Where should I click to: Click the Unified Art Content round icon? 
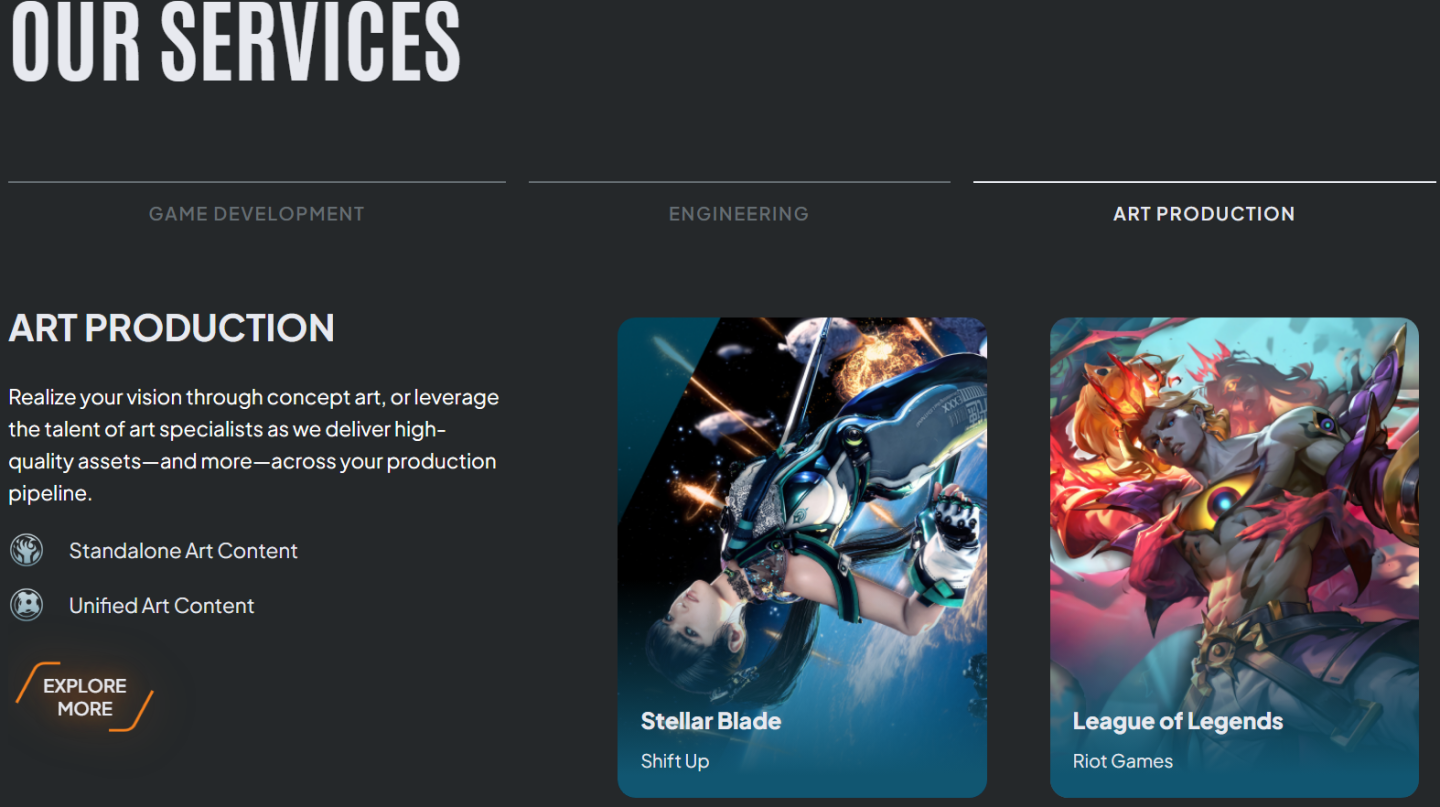[26, 605]
